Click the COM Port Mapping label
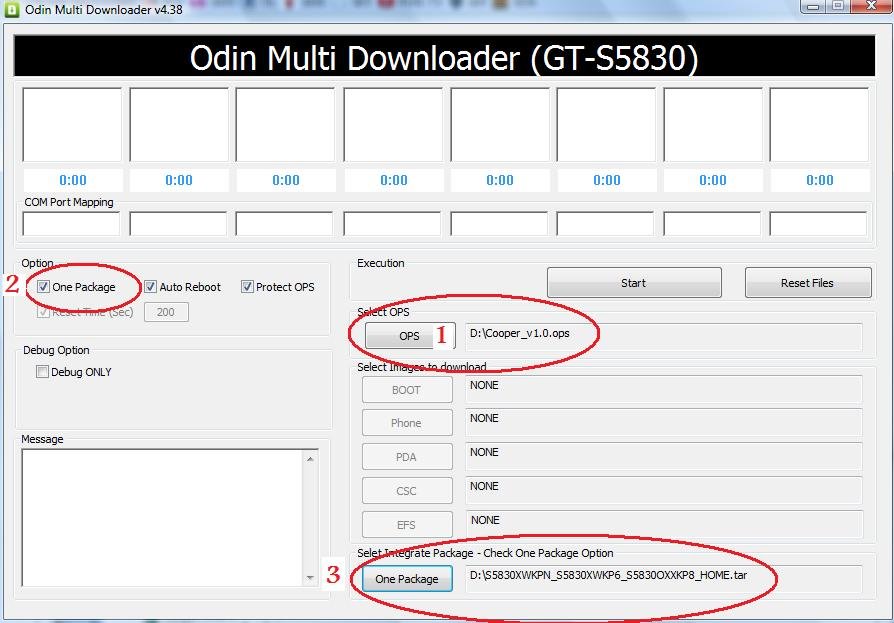894x623 pixels. tap(69, 202)
